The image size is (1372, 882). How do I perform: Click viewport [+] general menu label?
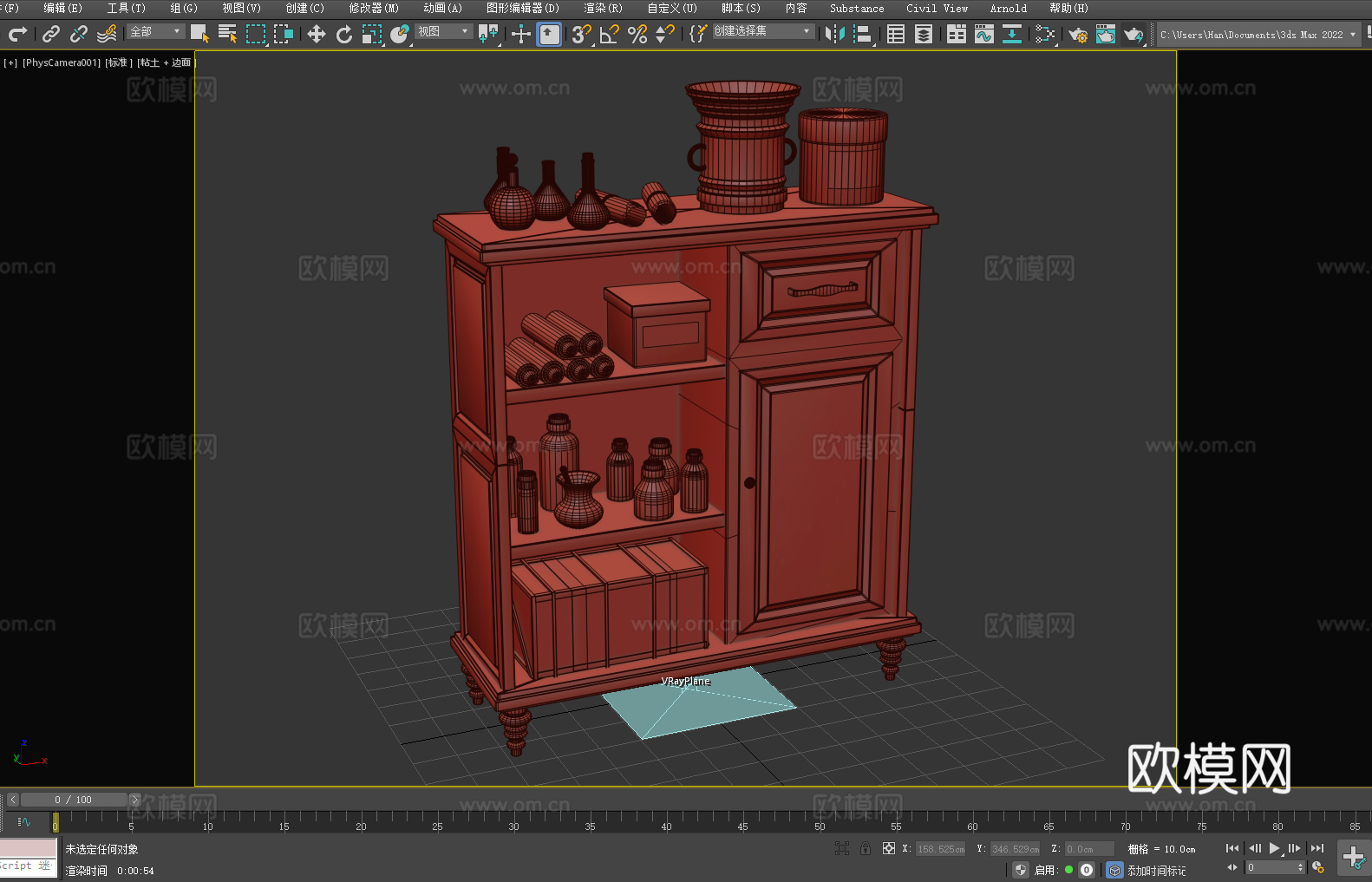coord(10,62)
